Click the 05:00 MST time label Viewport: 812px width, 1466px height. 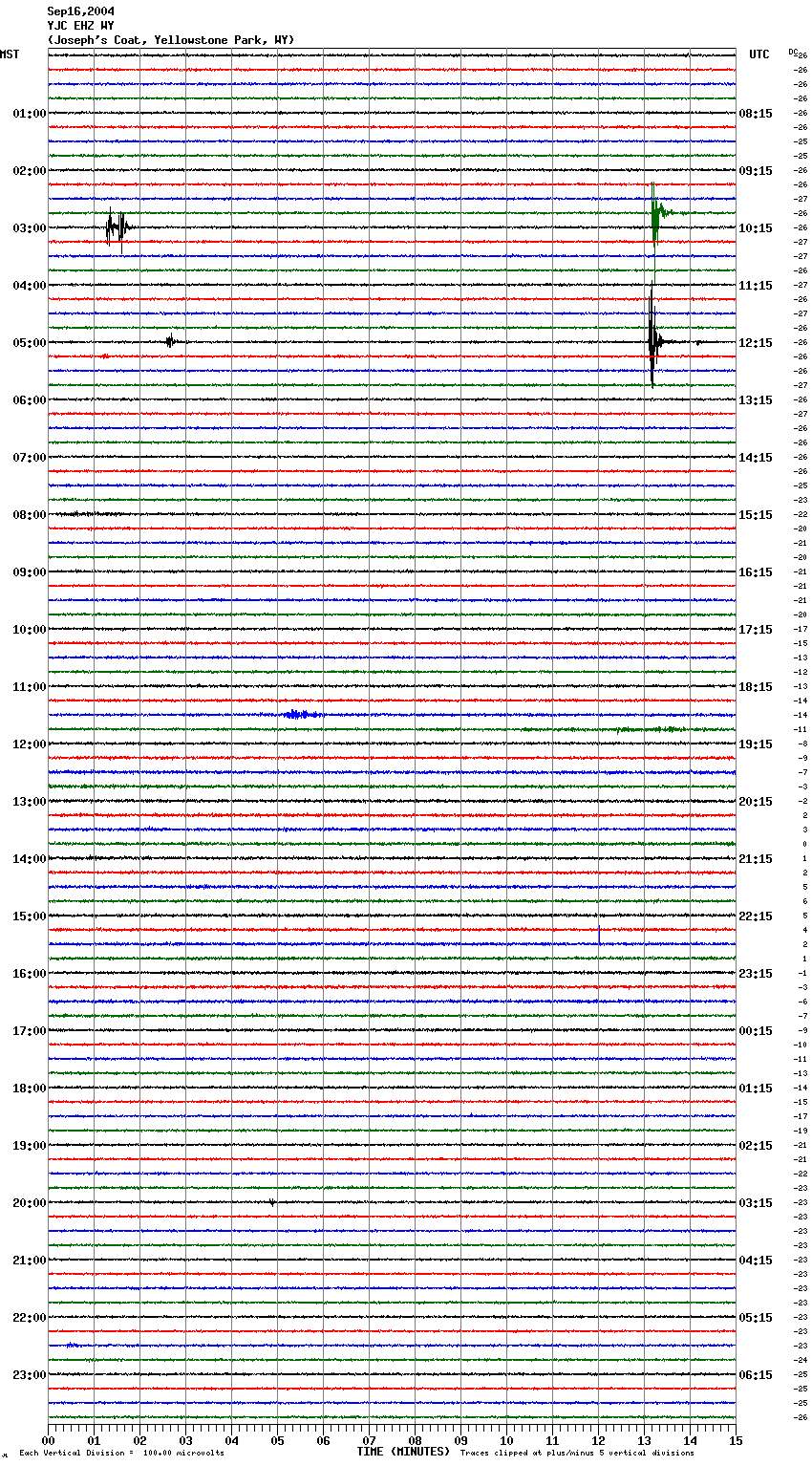[x=29, y=343]
